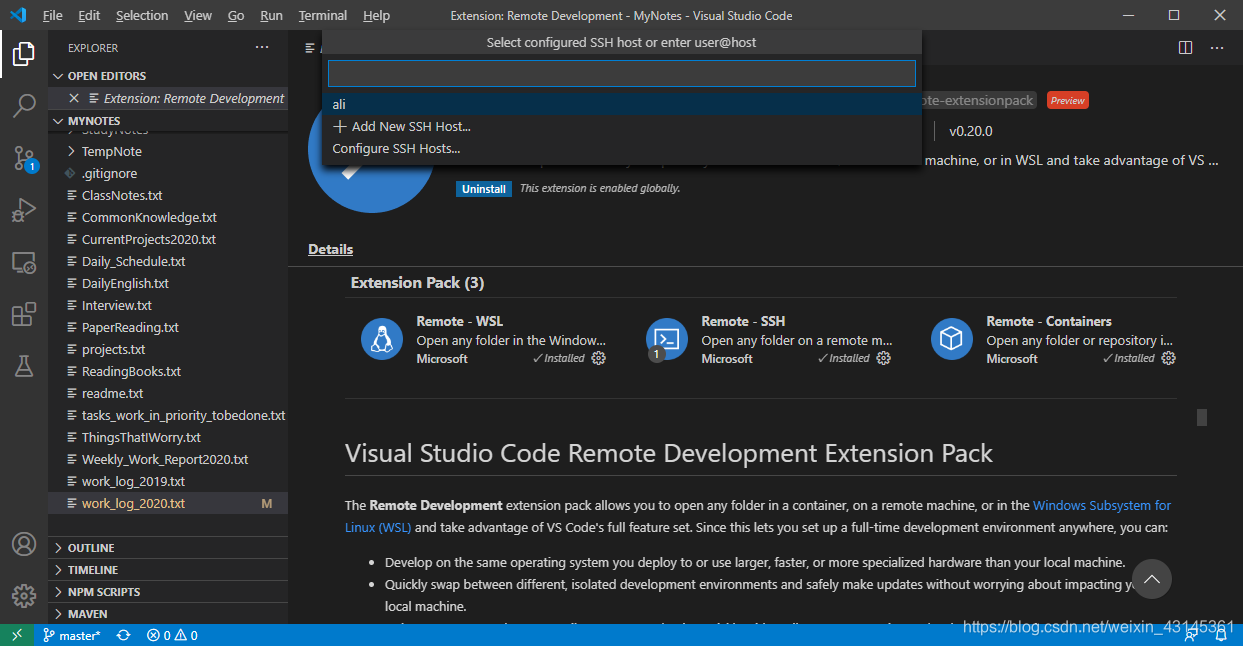This screenshot has width=1243, height=646.
Task: Click Explorer panel more actions ellipsis
Action: pyautogui.click(x=262, y=47)
